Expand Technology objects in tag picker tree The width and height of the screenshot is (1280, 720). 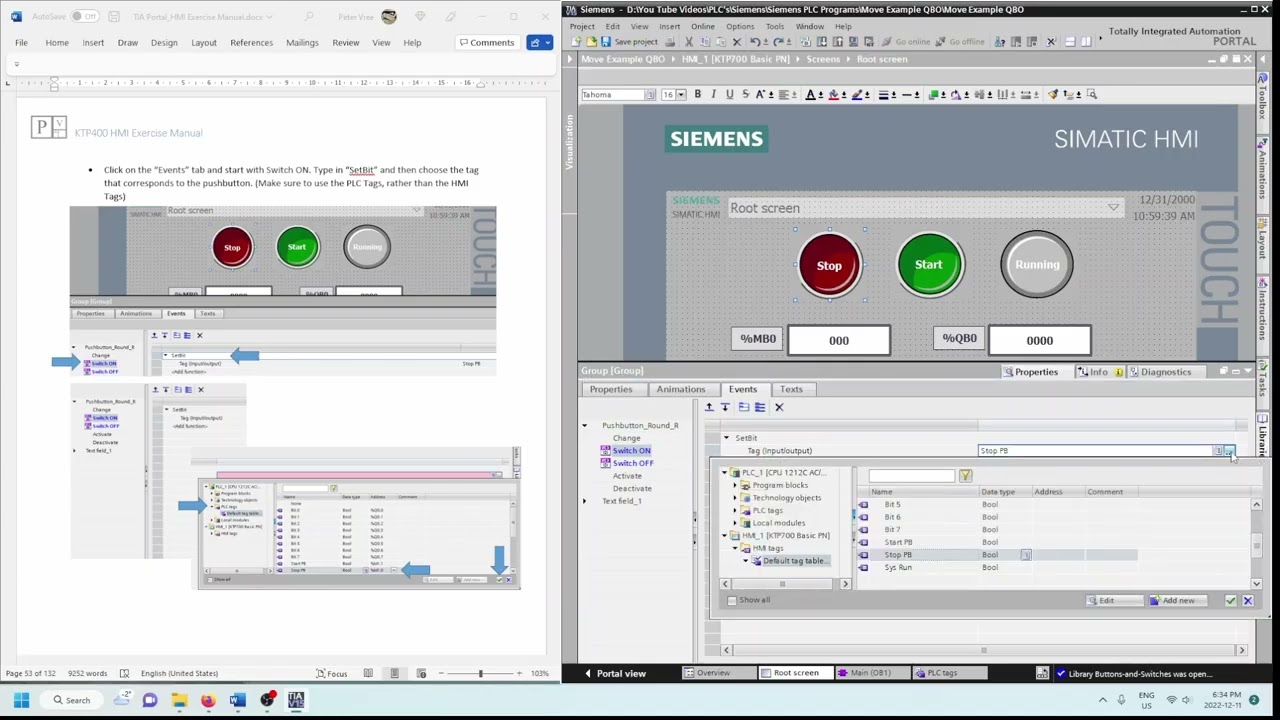[x=735, y=498]
